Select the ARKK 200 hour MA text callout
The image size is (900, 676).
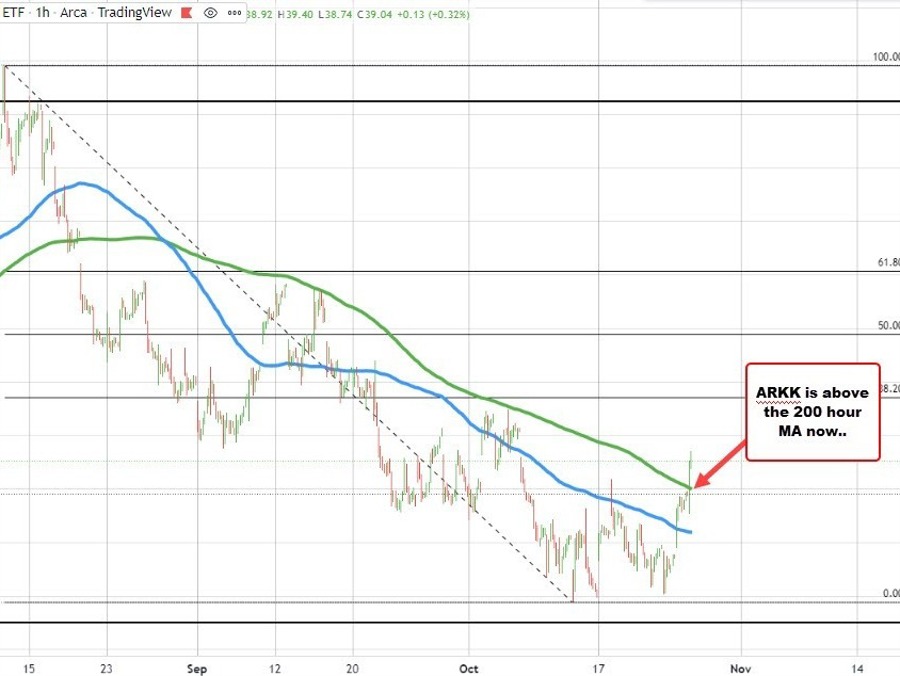812,411
